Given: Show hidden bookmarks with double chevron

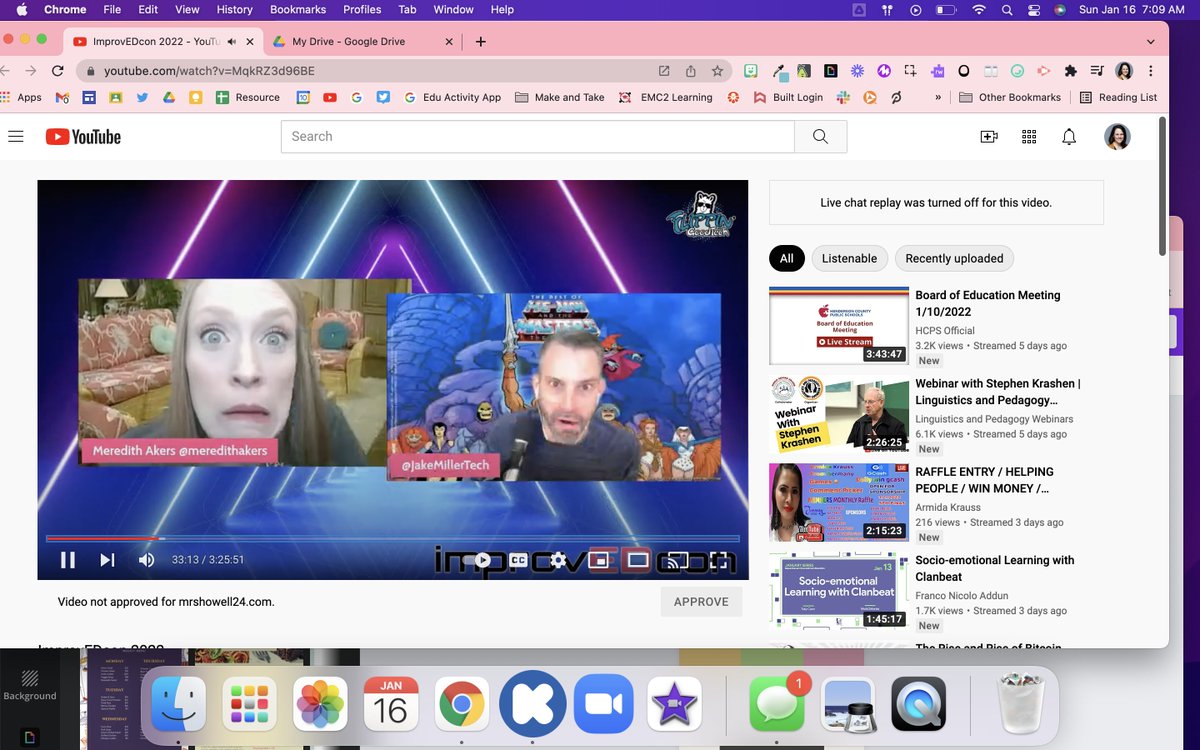Looking at the screenshot, I should click(x=938, y=97).
